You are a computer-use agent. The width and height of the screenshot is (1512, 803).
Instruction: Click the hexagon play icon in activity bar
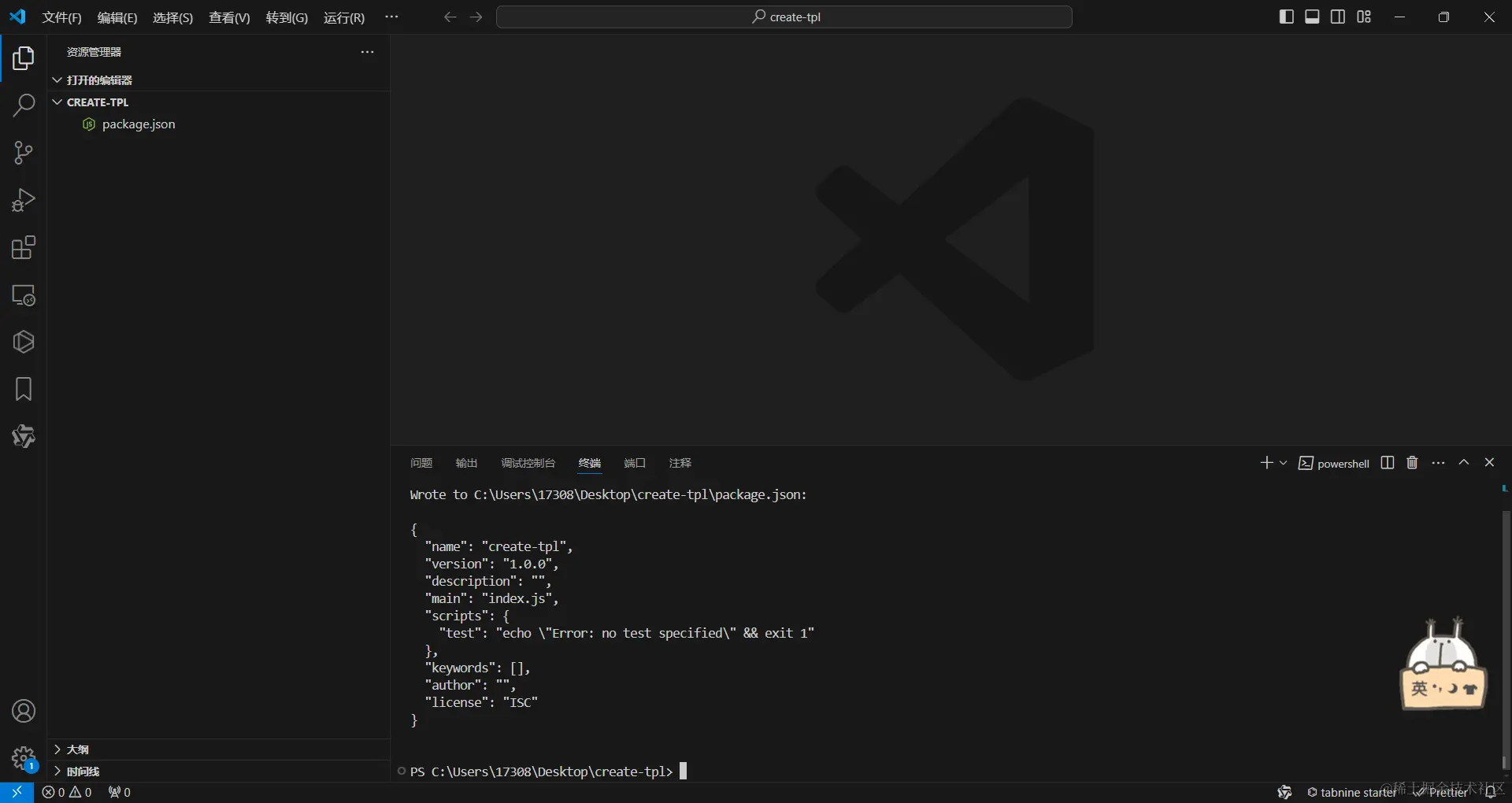(x=24, y=342)
